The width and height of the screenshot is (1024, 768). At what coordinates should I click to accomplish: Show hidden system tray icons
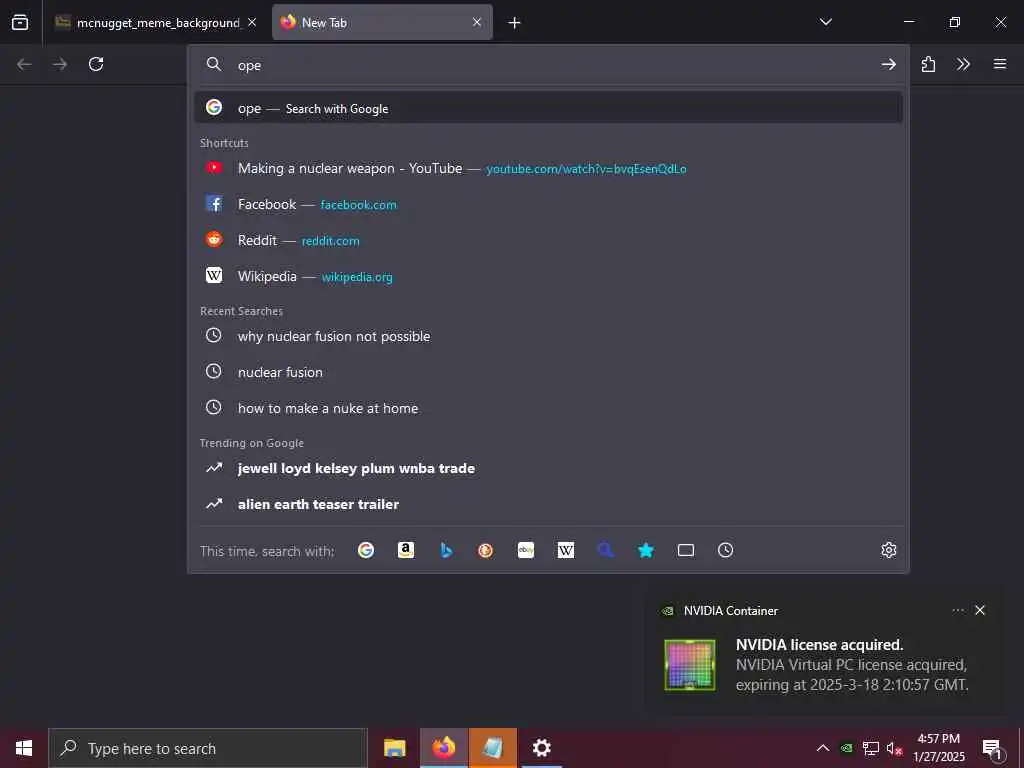pos(823,748)
